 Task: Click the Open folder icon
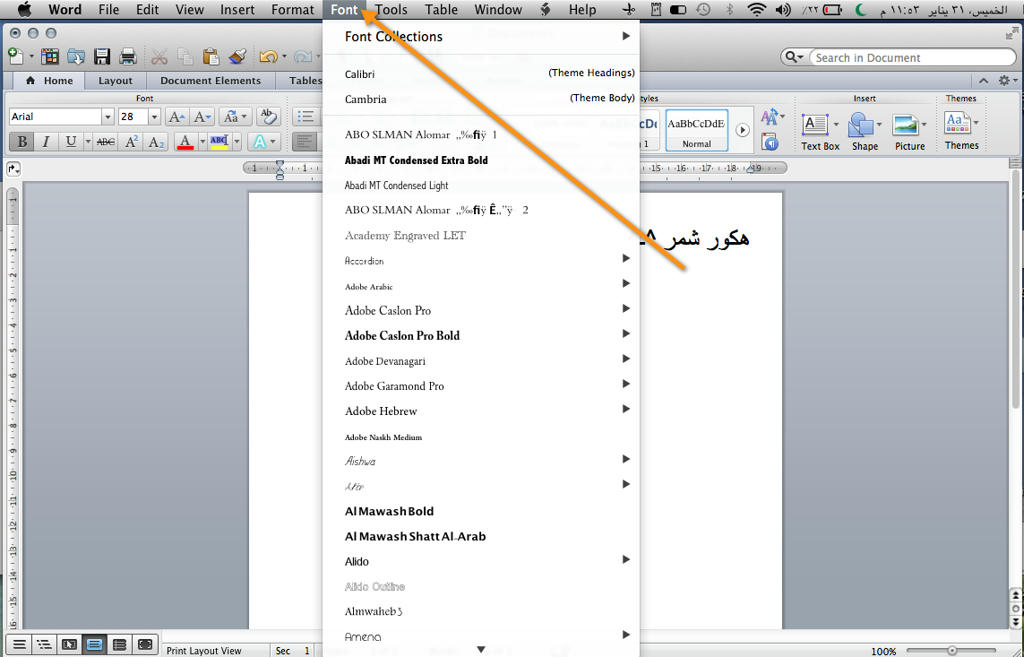tap(76, 57)
